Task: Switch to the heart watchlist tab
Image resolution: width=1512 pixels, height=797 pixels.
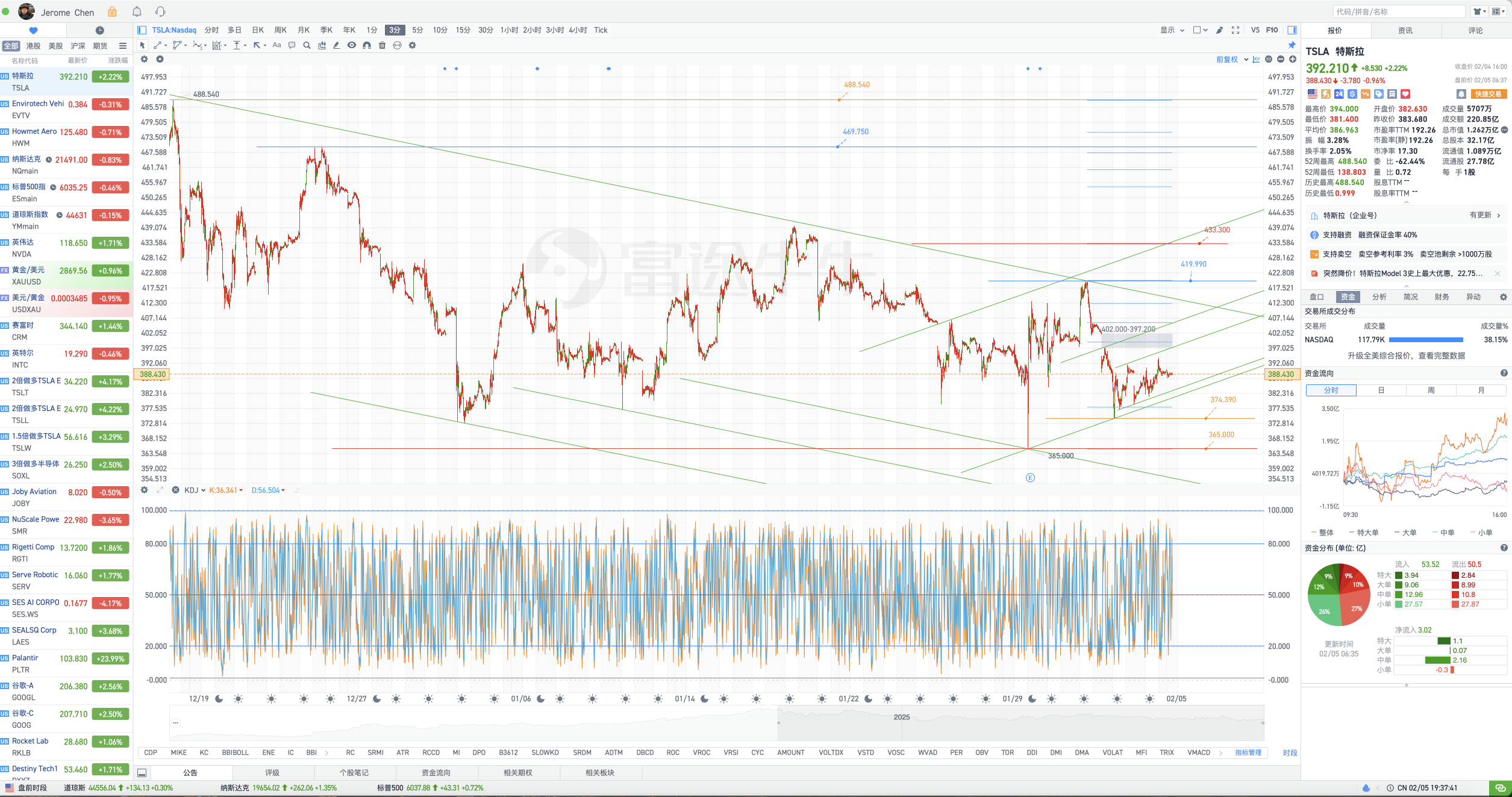Action: [33, 30]
